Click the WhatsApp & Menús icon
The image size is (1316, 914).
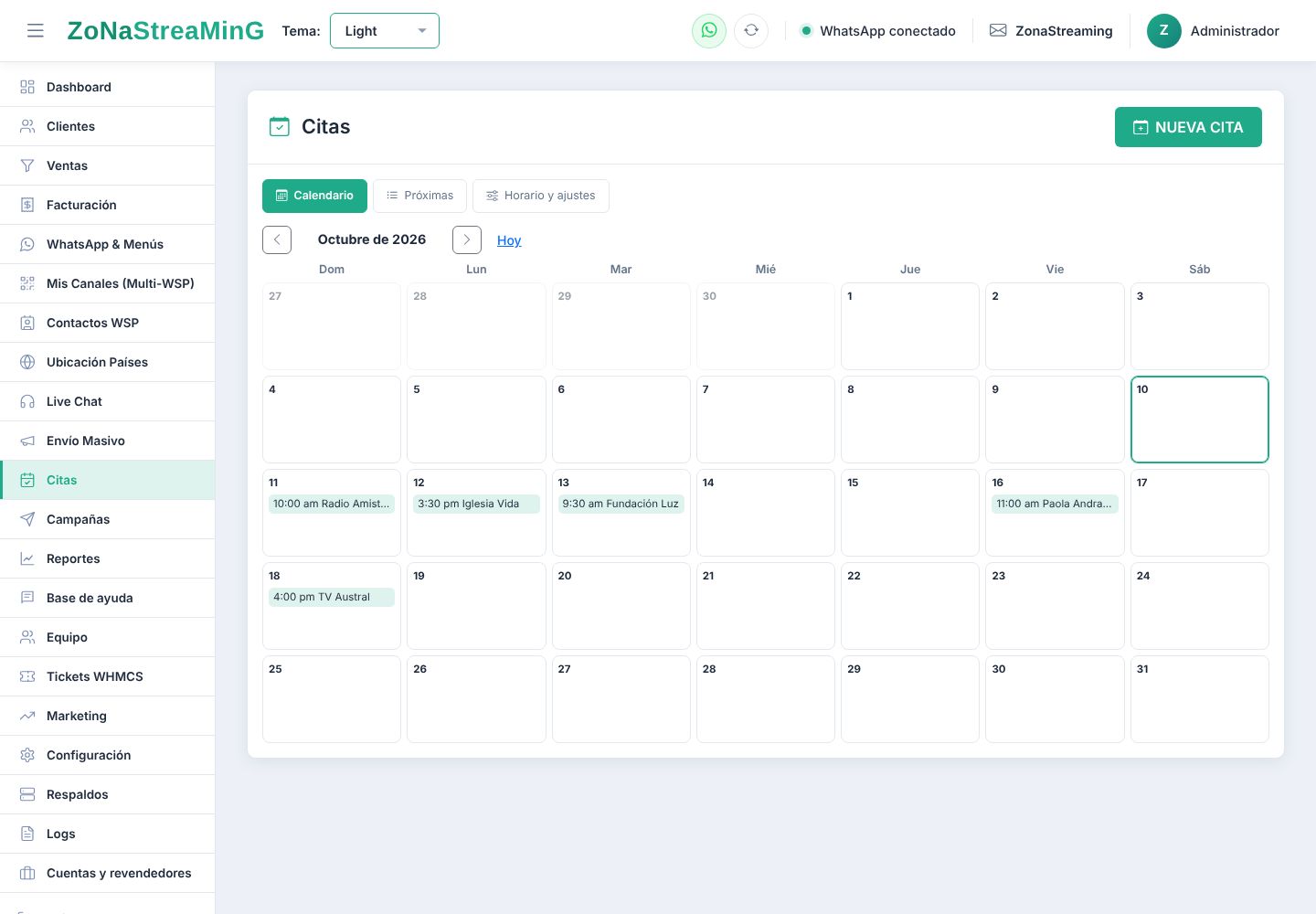tap(27, 244)
